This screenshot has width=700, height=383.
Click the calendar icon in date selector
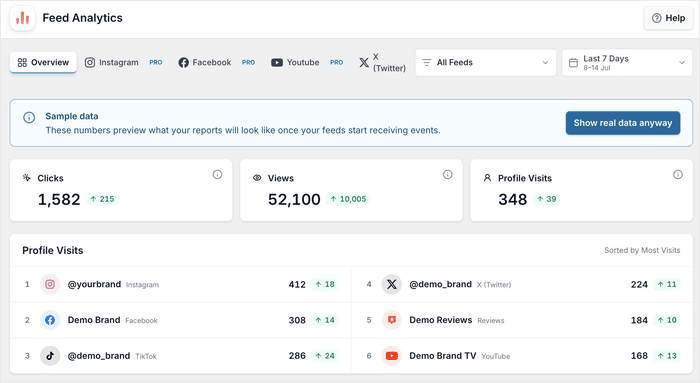[x=573, y=62]
